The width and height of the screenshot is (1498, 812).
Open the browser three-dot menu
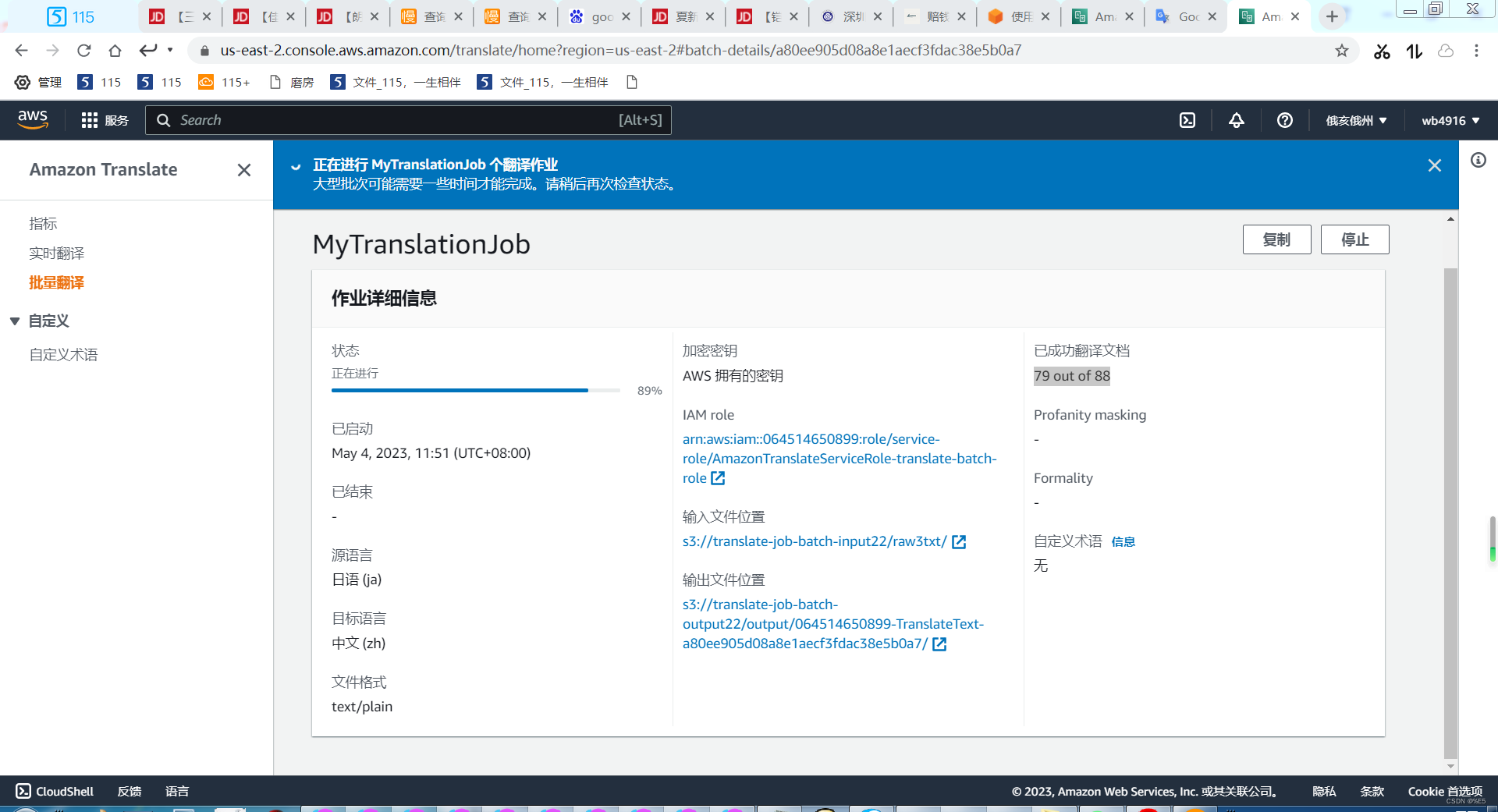pos(1476,51)
